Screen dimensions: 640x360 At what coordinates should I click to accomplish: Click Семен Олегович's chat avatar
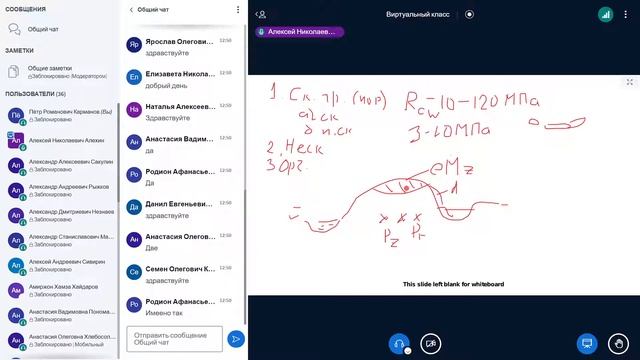(x=134, y=272)
